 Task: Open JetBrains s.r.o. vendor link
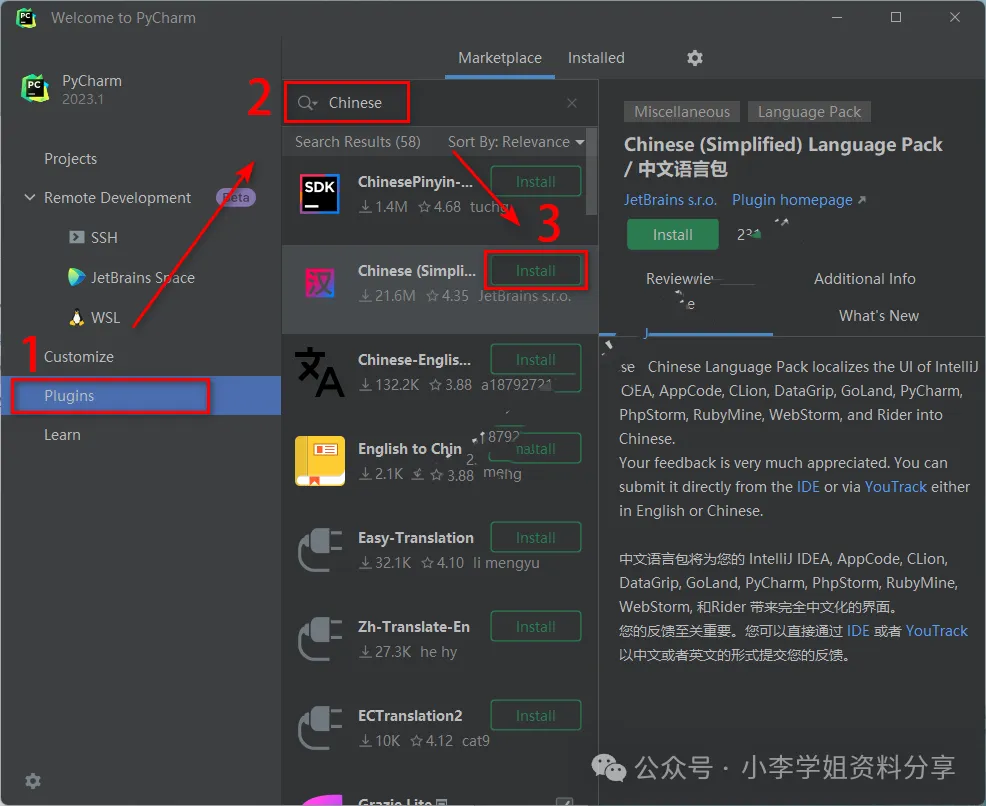click(670, 200)
